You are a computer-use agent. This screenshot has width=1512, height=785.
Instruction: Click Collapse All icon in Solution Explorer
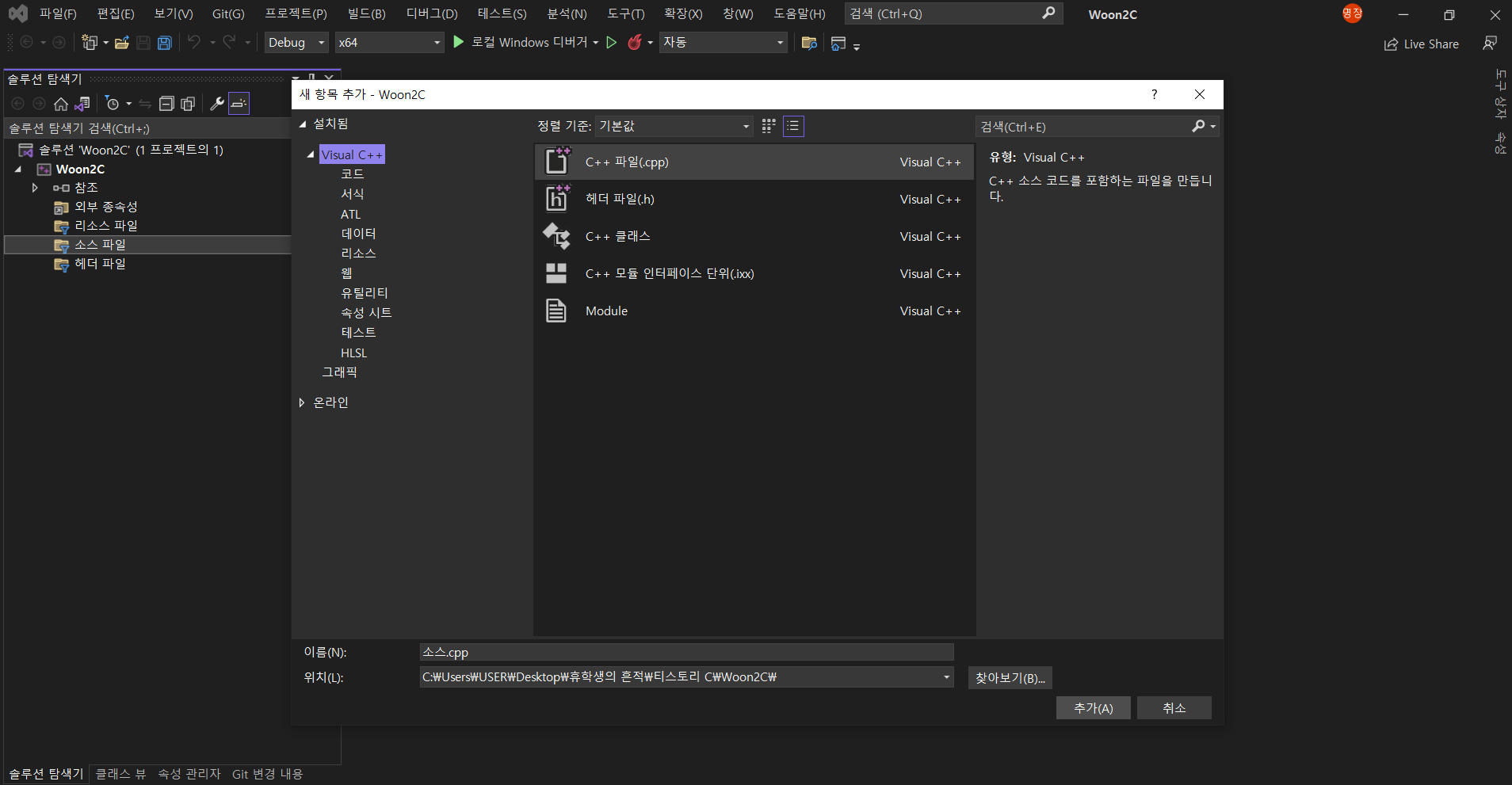pos(166,104)
